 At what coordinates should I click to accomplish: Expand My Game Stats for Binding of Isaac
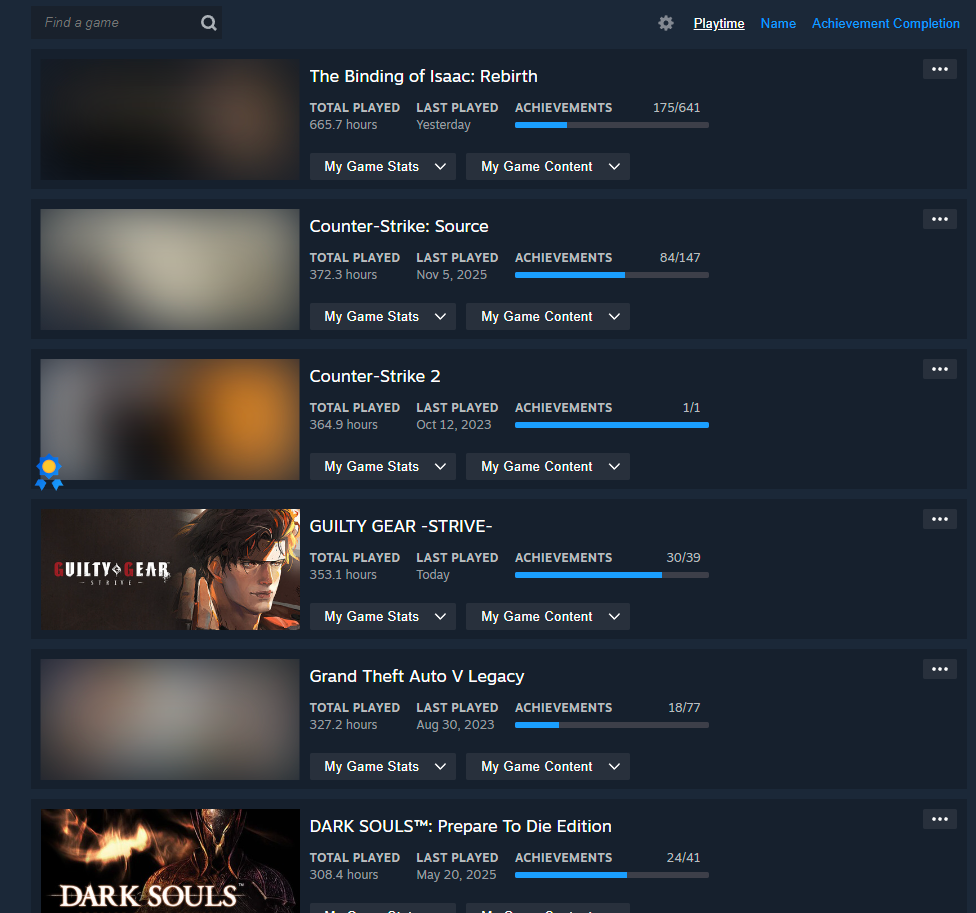tap(383, 167)
